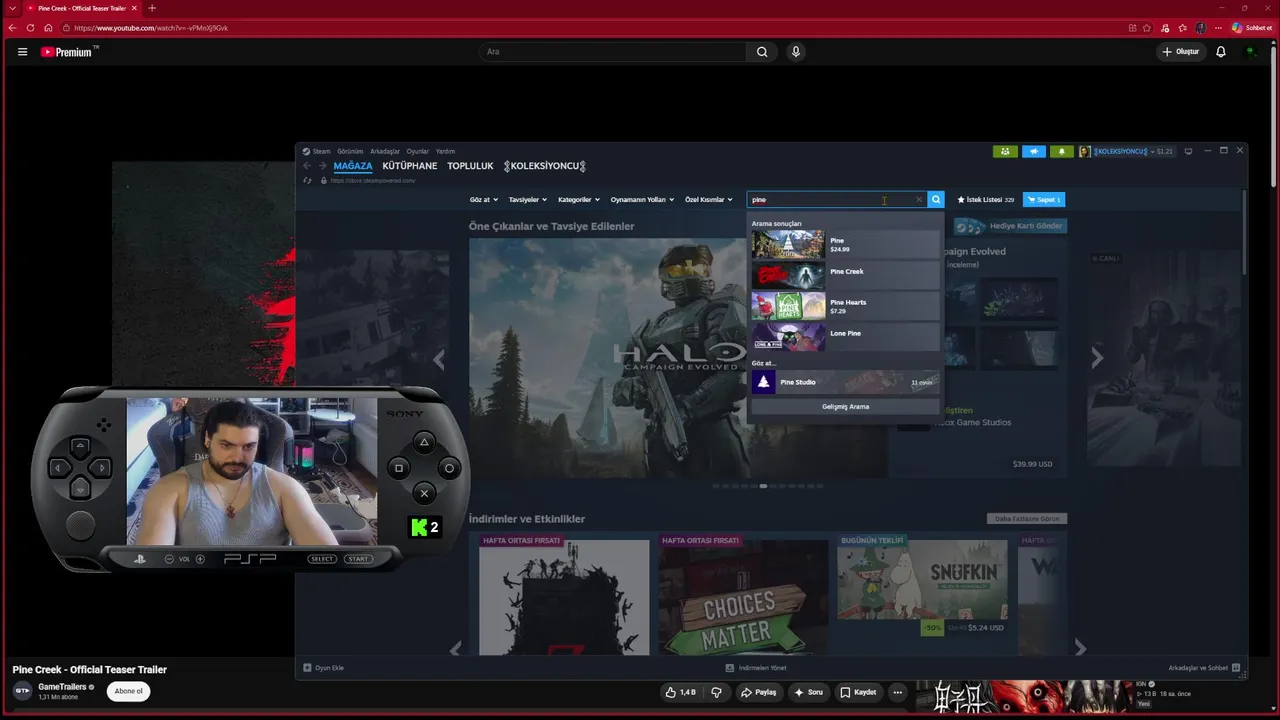Open the browser home page
Screen dimensions: 1280x720
click(x=48, y=28)
